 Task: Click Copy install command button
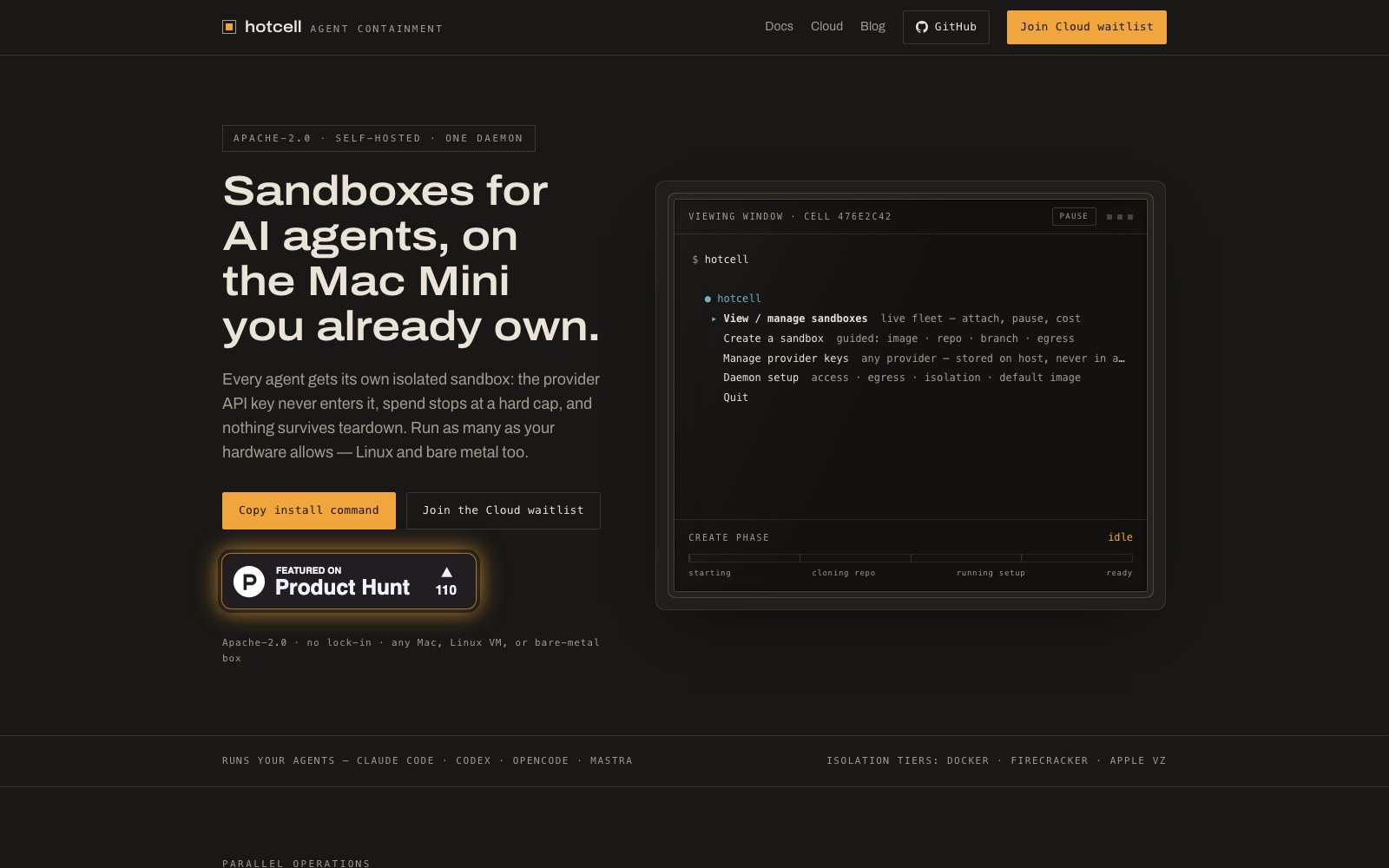point(309,510)
